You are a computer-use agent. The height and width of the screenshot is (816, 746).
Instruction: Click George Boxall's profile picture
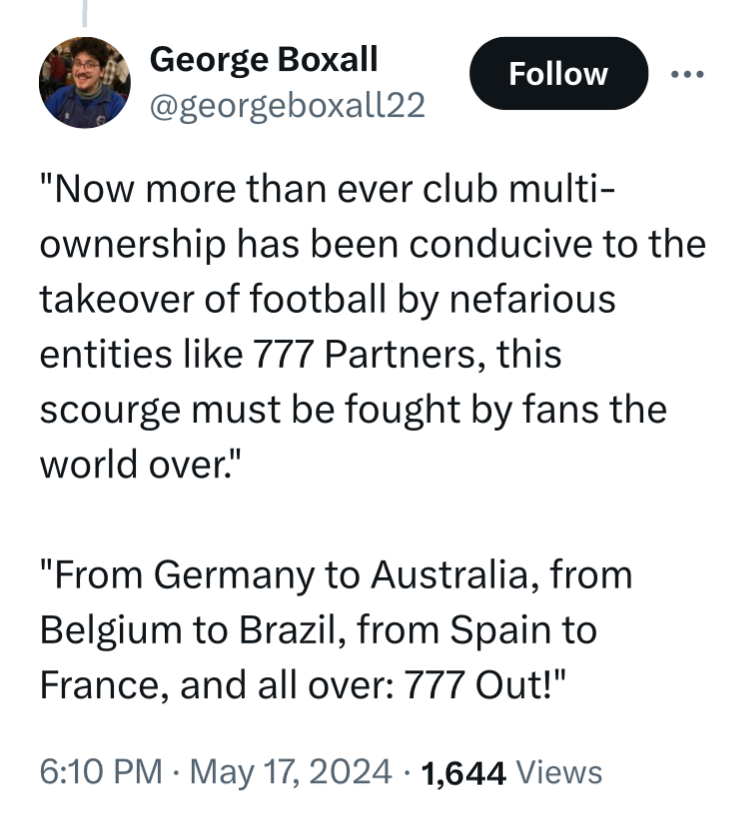click(85, 82)
